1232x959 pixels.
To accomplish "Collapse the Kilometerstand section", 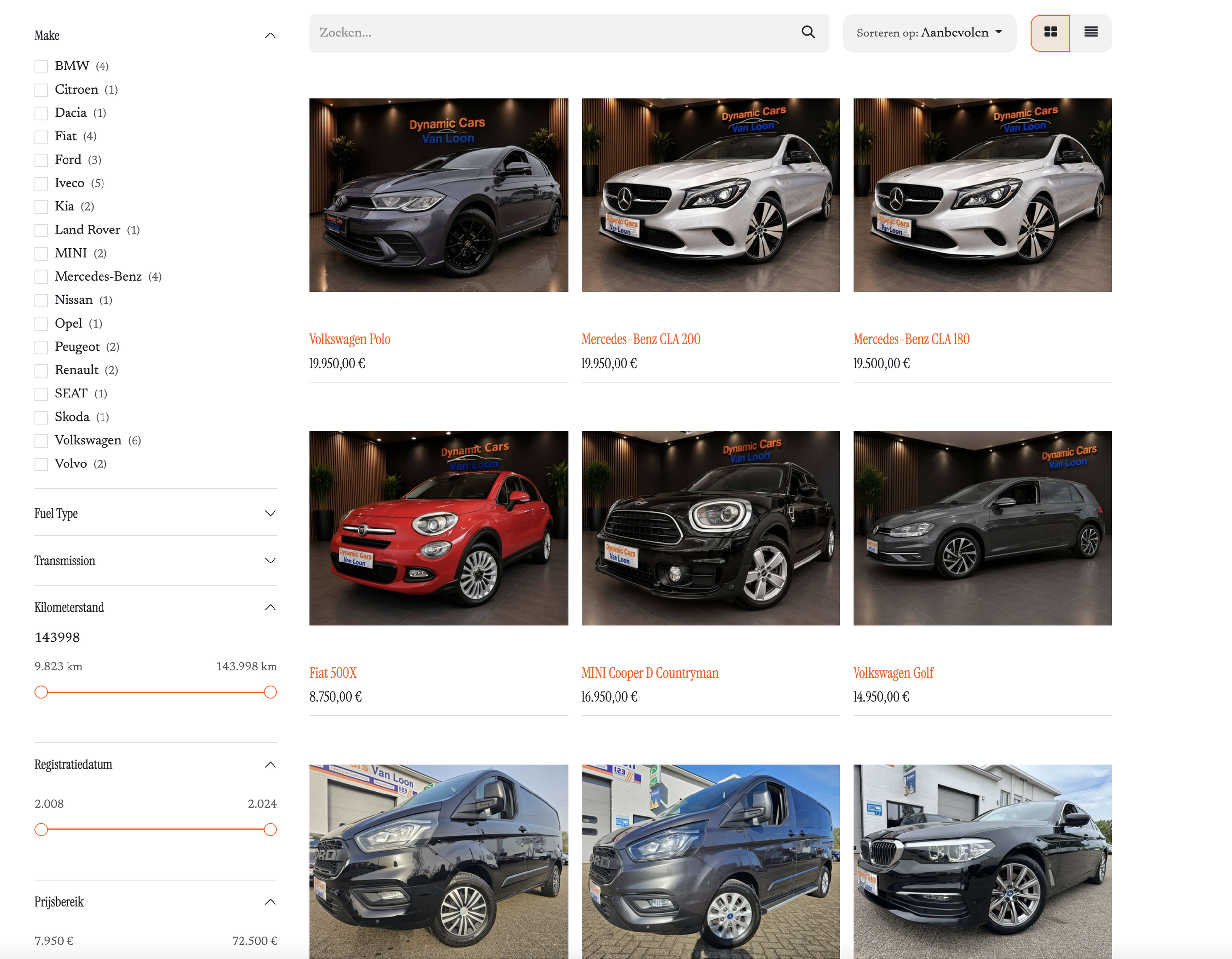I will point(270,607).
